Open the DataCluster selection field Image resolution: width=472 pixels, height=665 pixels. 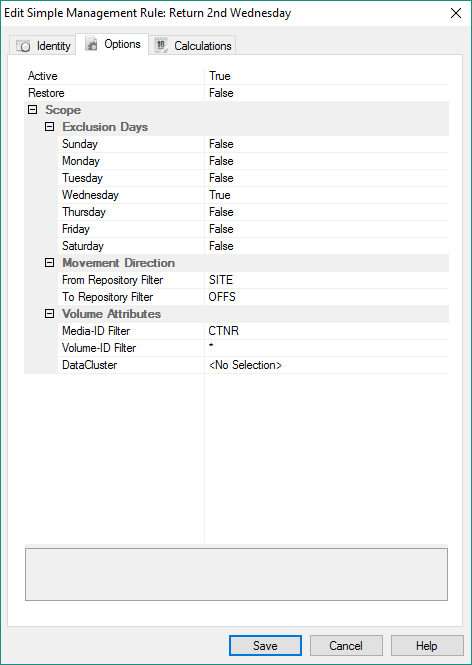[327, 365]
